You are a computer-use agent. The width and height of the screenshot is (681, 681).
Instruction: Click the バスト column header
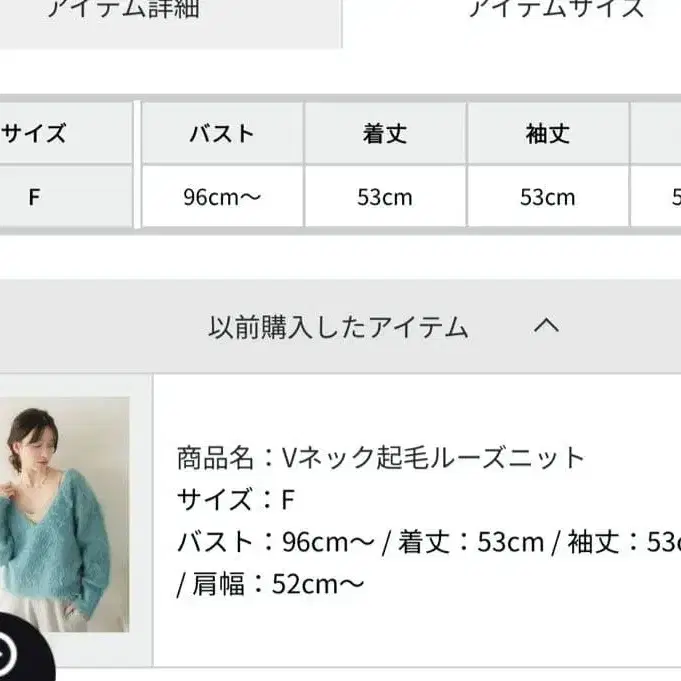click(x=222, y=133)
